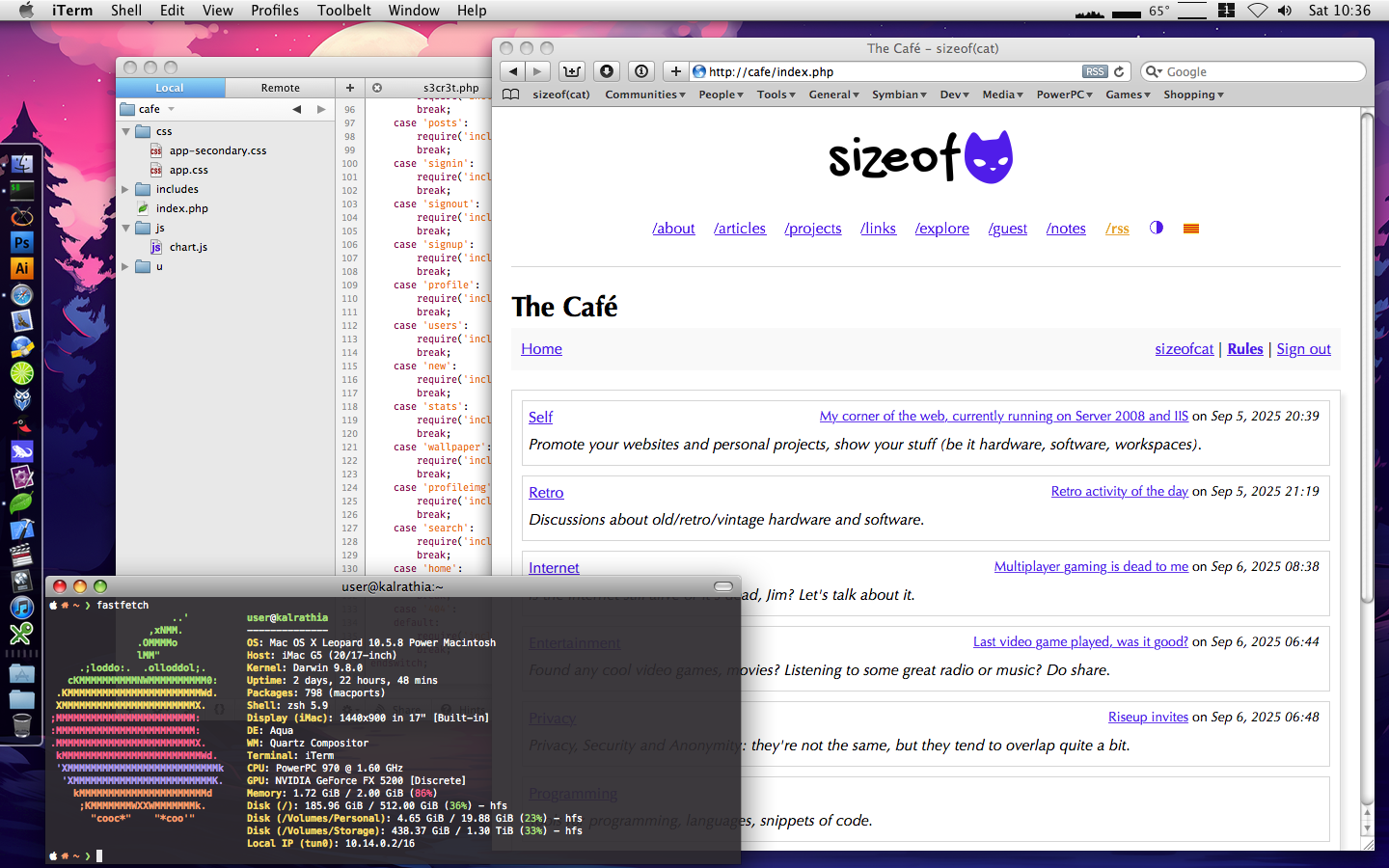Close the s3cr3t.php editor tab

pos(377,88)
